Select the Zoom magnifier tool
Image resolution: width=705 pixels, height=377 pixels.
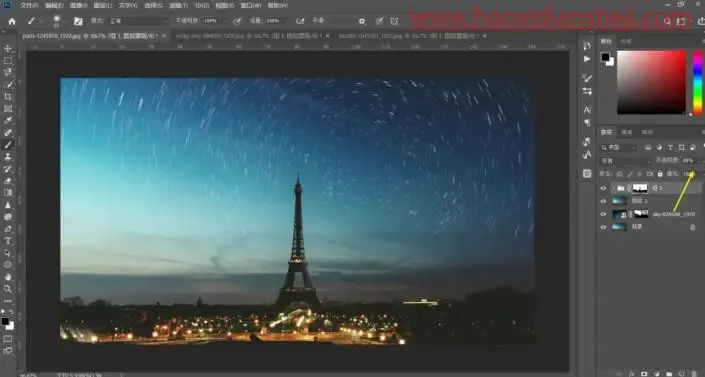click(x=8, y=289)
